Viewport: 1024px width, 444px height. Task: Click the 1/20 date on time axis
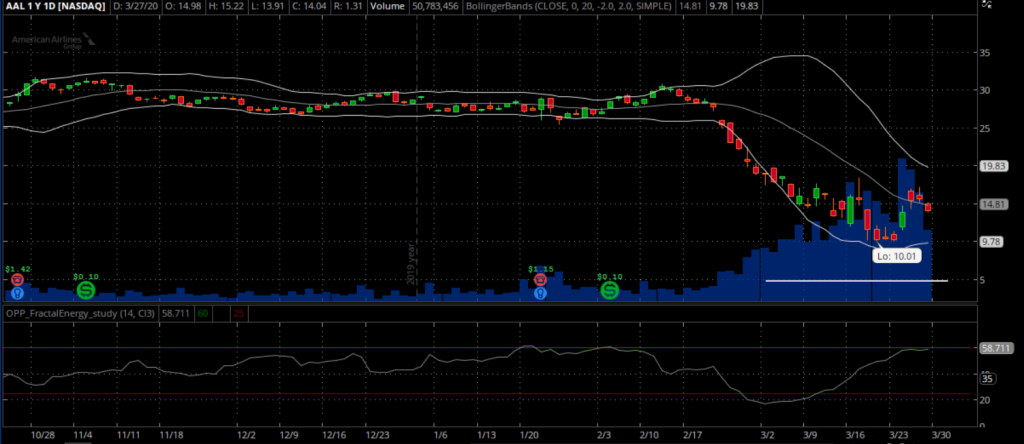tap(528, 435)
